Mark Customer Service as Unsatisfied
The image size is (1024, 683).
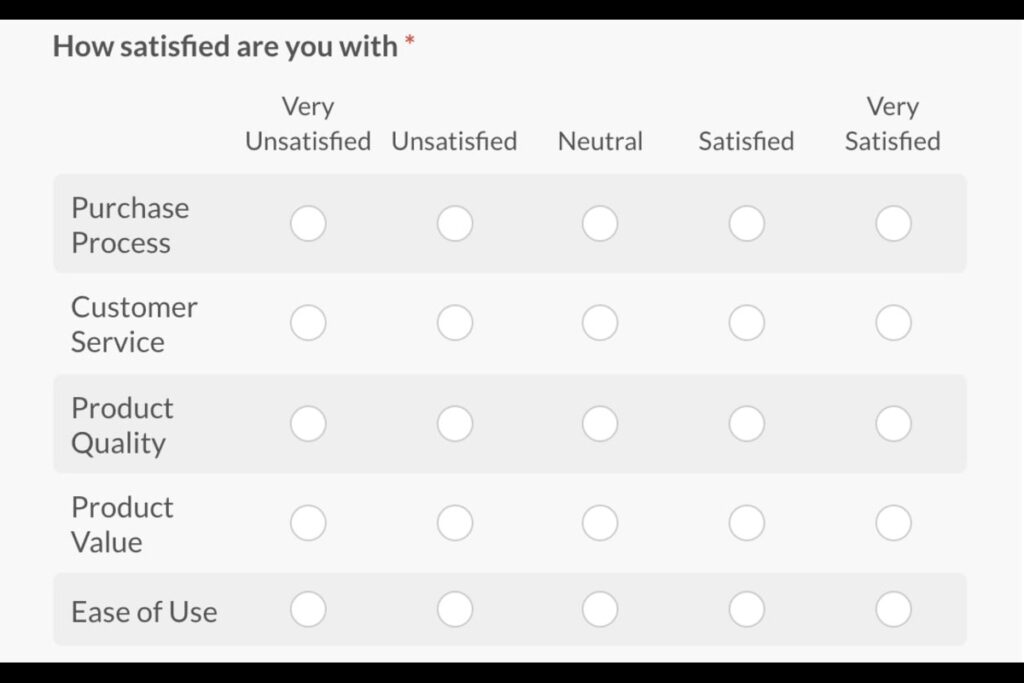click(x=455, y=323)
